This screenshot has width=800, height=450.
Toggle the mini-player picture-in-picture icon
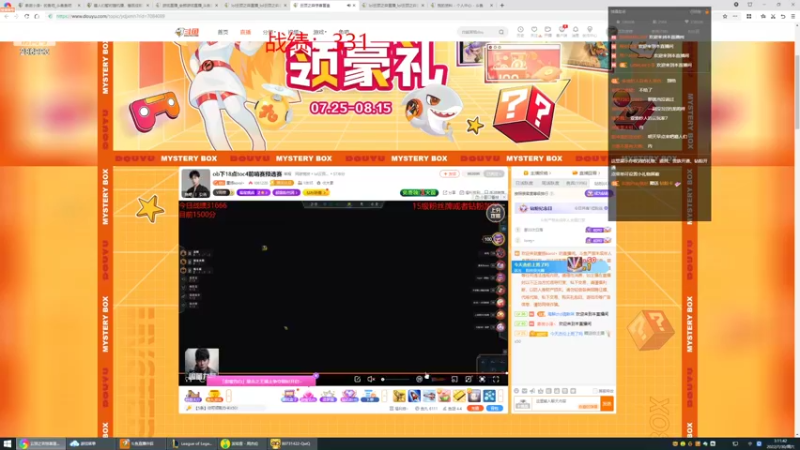tap(455, 379)
